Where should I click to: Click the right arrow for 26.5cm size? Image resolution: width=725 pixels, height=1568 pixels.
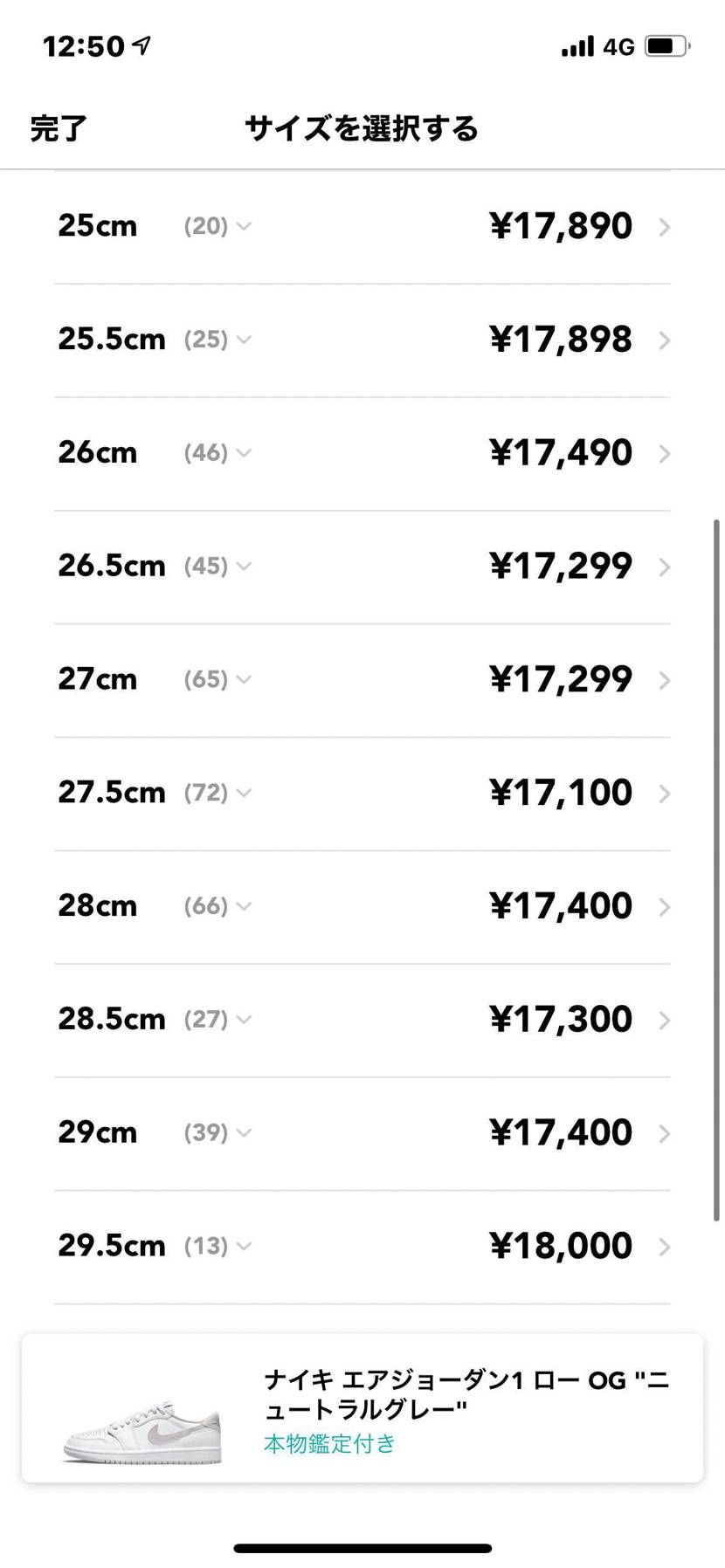pos(665,567)
